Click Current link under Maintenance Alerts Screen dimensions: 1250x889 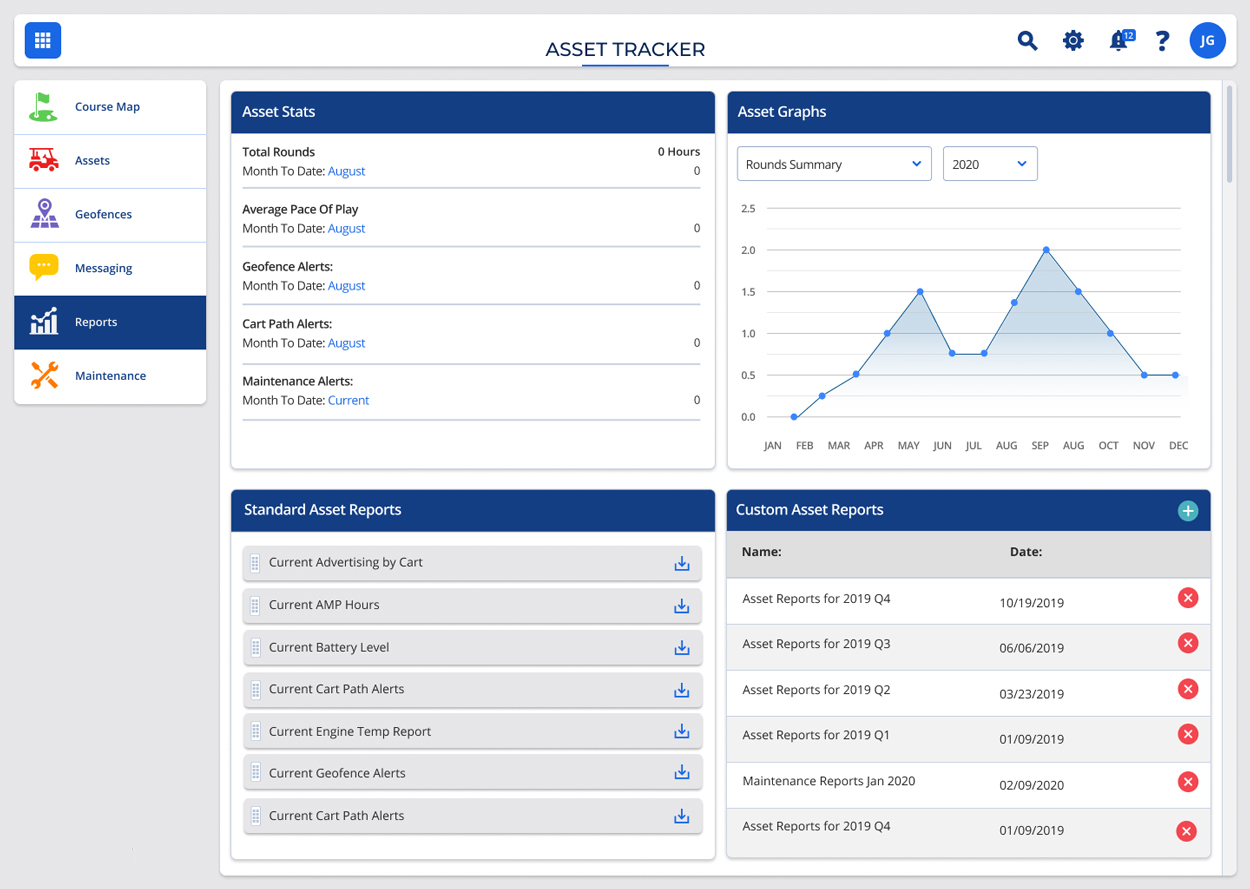point(348,400)
